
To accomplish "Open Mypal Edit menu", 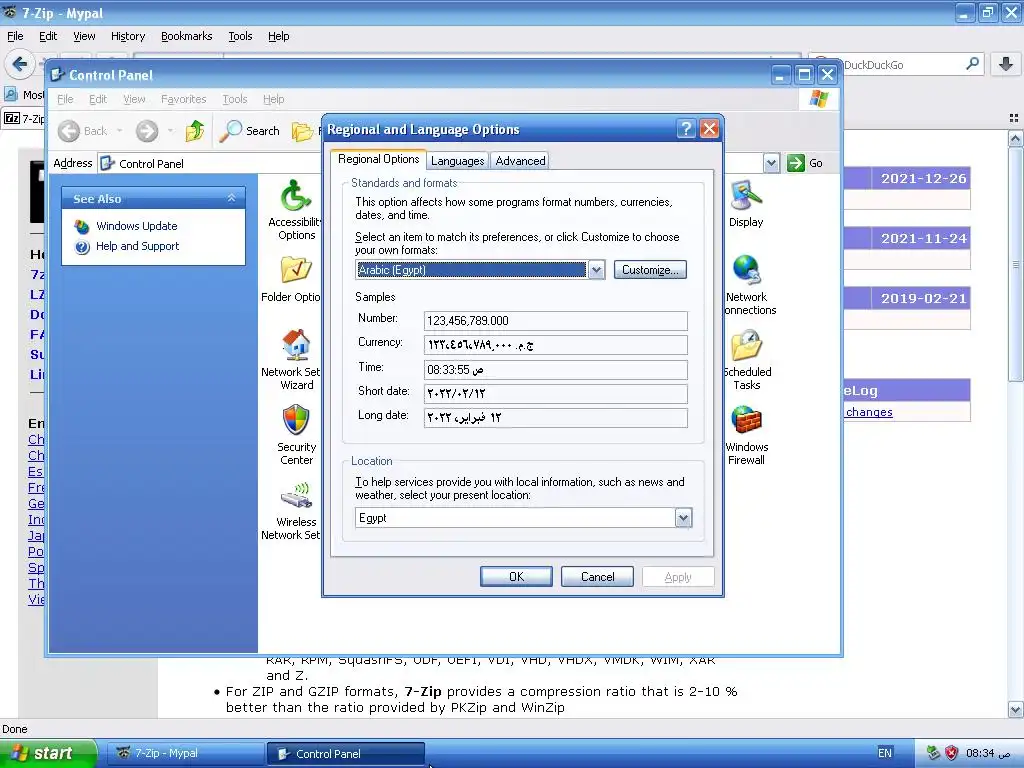I will click(48, 36).
